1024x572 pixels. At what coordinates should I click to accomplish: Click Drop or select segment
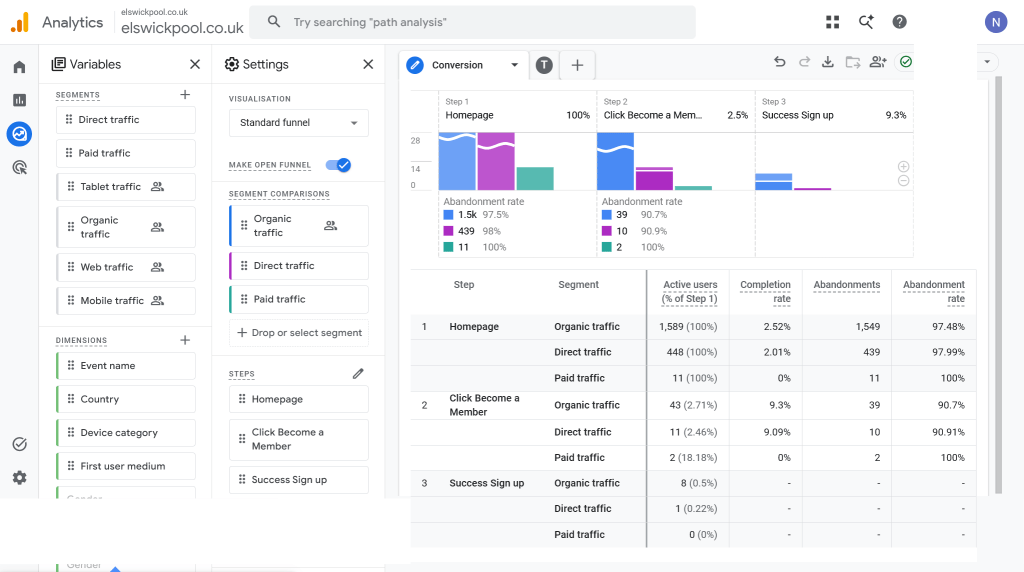coord(299,333)
